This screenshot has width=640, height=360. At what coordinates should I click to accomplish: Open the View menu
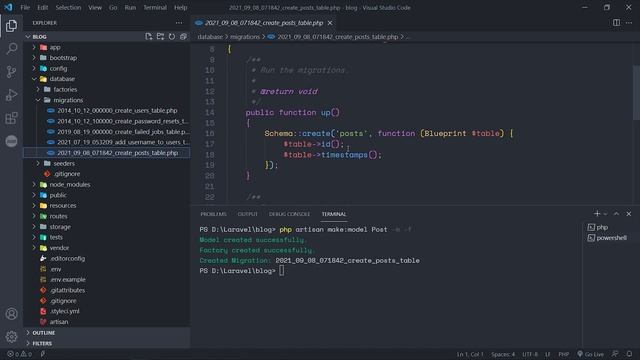coord(95,7)
